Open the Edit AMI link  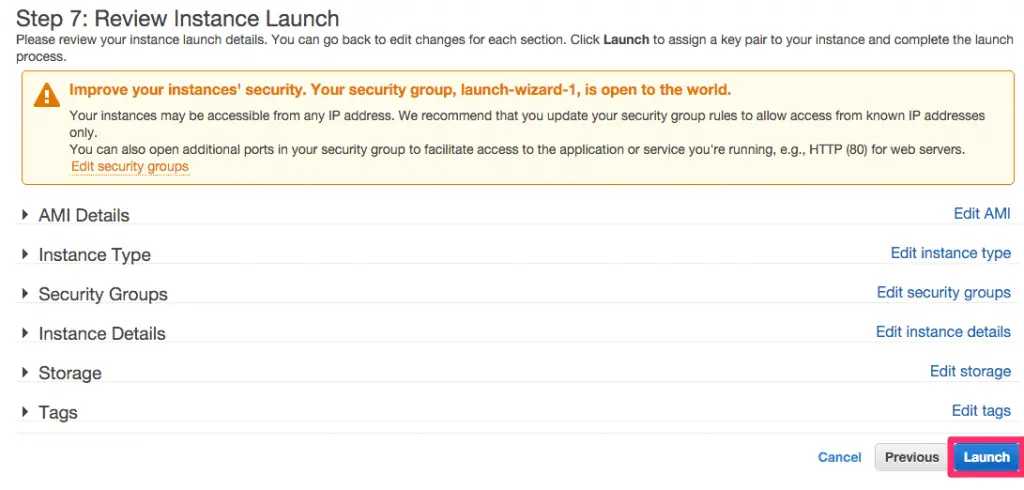point(982,214)
